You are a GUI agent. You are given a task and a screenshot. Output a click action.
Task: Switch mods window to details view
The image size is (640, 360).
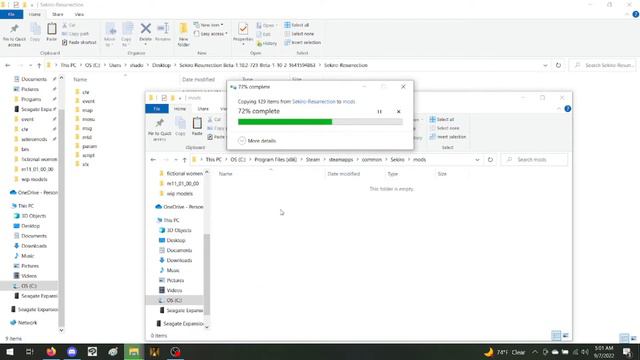[556, 336]
